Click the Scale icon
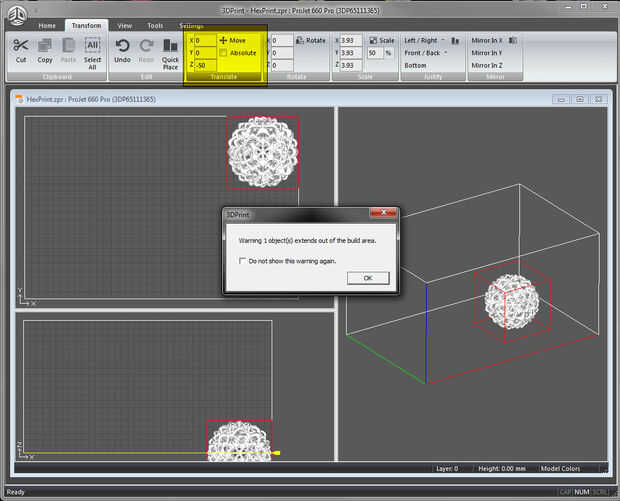 point(374,40)
